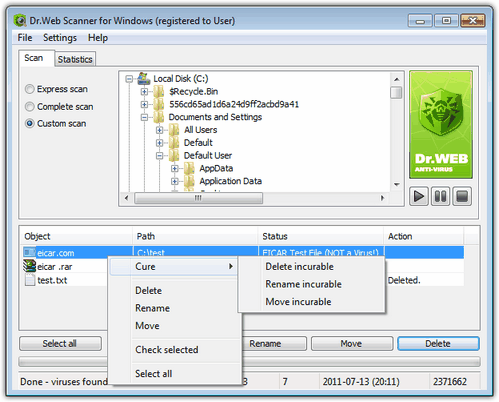This screenshot has width=499, height=402.
Task: Click the Default User folder icon
Action: click(x=174, y=155)
